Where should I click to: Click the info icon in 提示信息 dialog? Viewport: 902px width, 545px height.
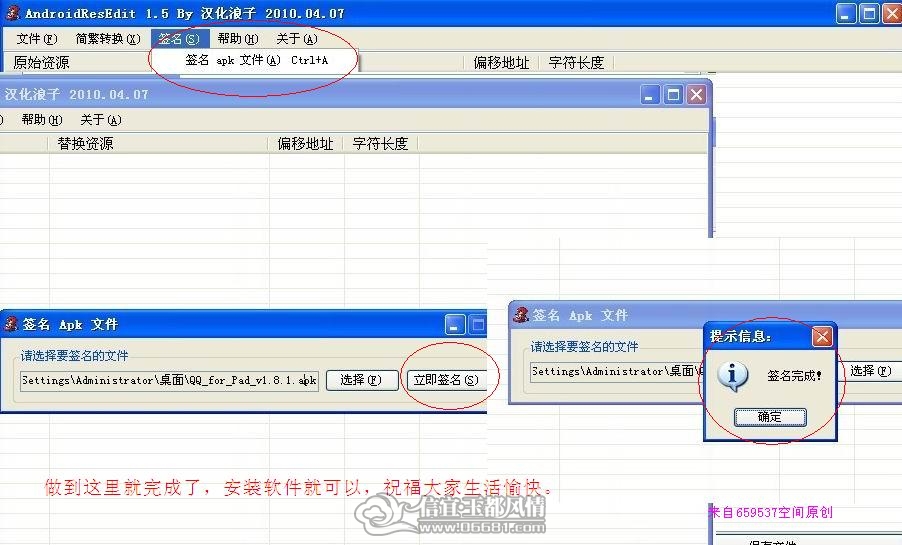(732, 376)
